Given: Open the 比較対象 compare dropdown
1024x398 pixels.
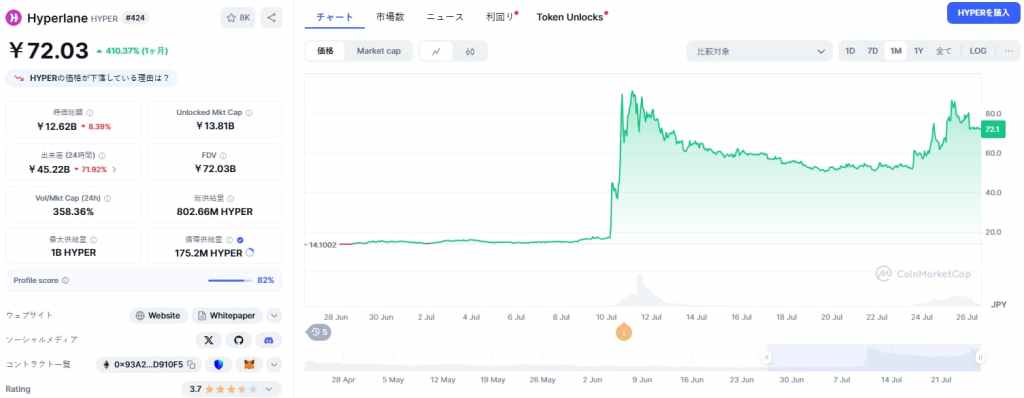Looking at the screenshot, I should 759,51.
